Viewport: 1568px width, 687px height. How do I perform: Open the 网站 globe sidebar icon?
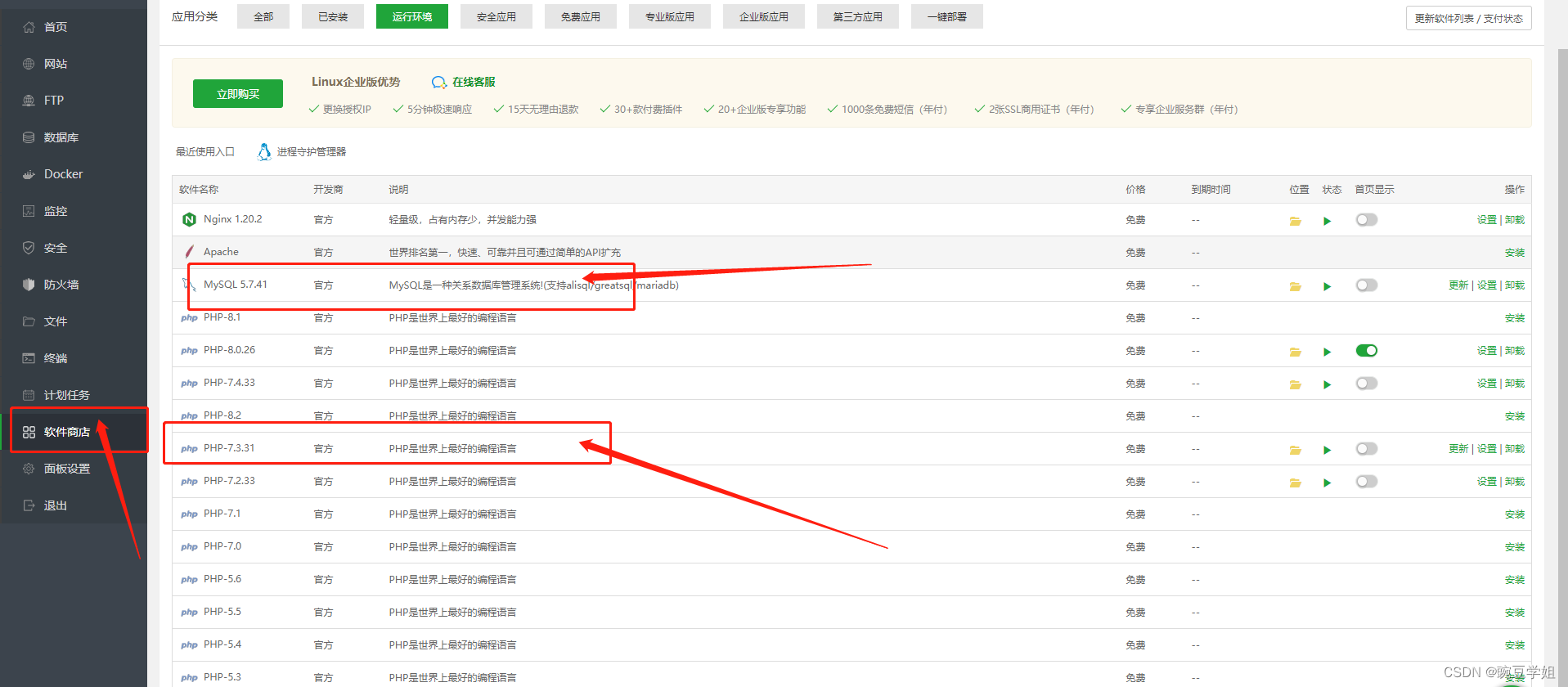coord(29,64)
